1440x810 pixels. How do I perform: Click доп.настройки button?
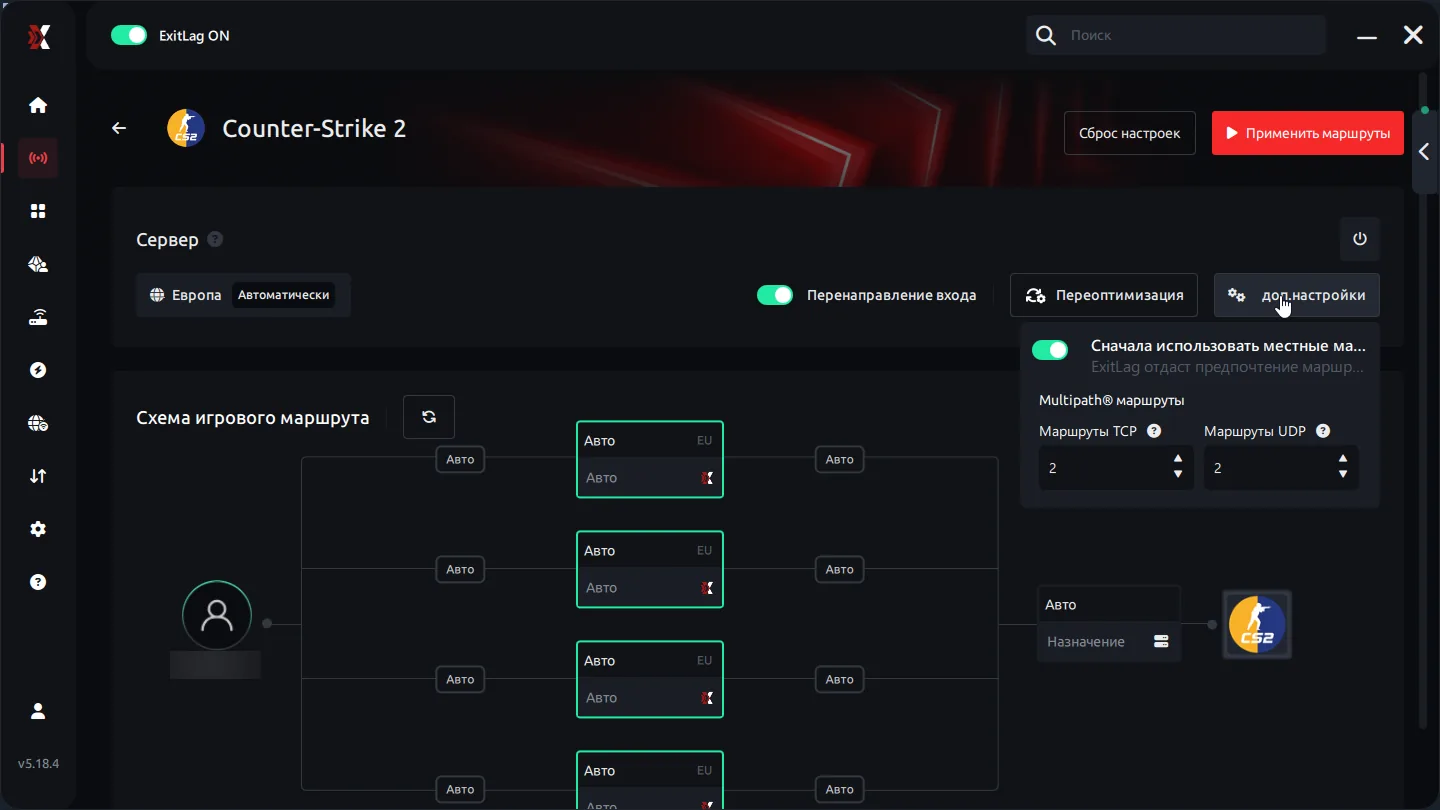click(1297, 295)
